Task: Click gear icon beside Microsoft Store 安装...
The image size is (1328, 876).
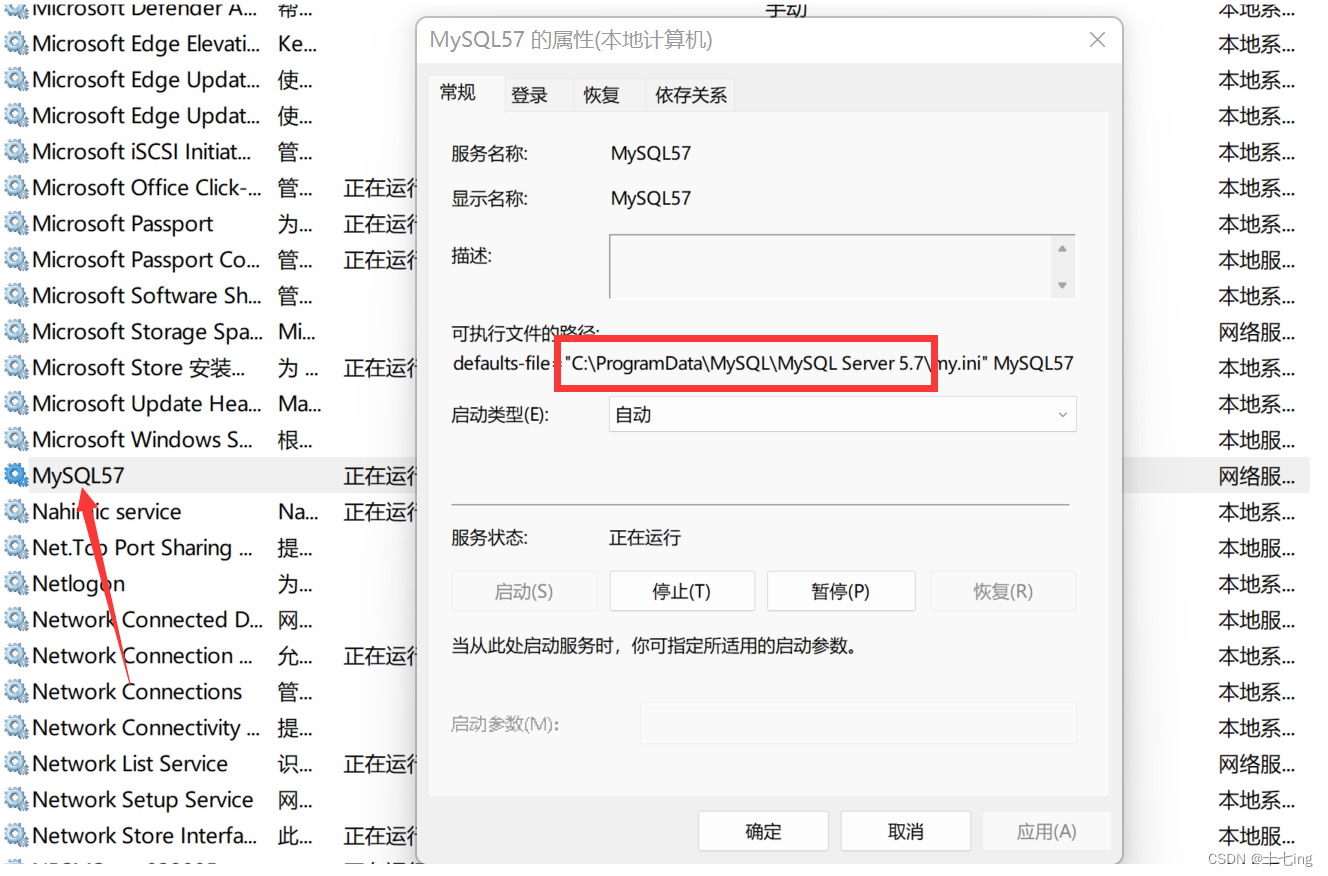Action: 16,368
